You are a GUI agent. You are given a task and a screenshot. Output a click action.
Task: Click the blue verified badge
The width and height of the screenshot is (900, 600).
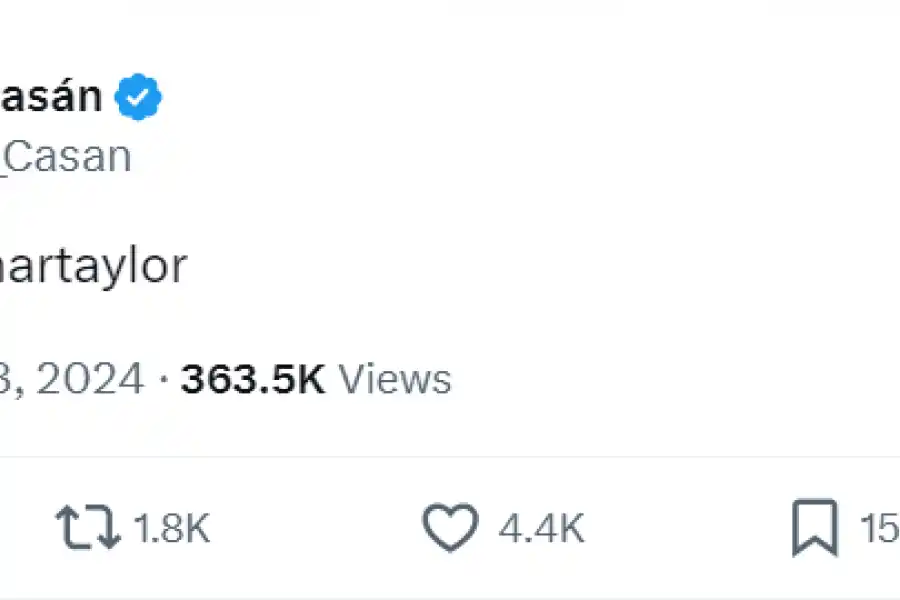tap(138, 98)
